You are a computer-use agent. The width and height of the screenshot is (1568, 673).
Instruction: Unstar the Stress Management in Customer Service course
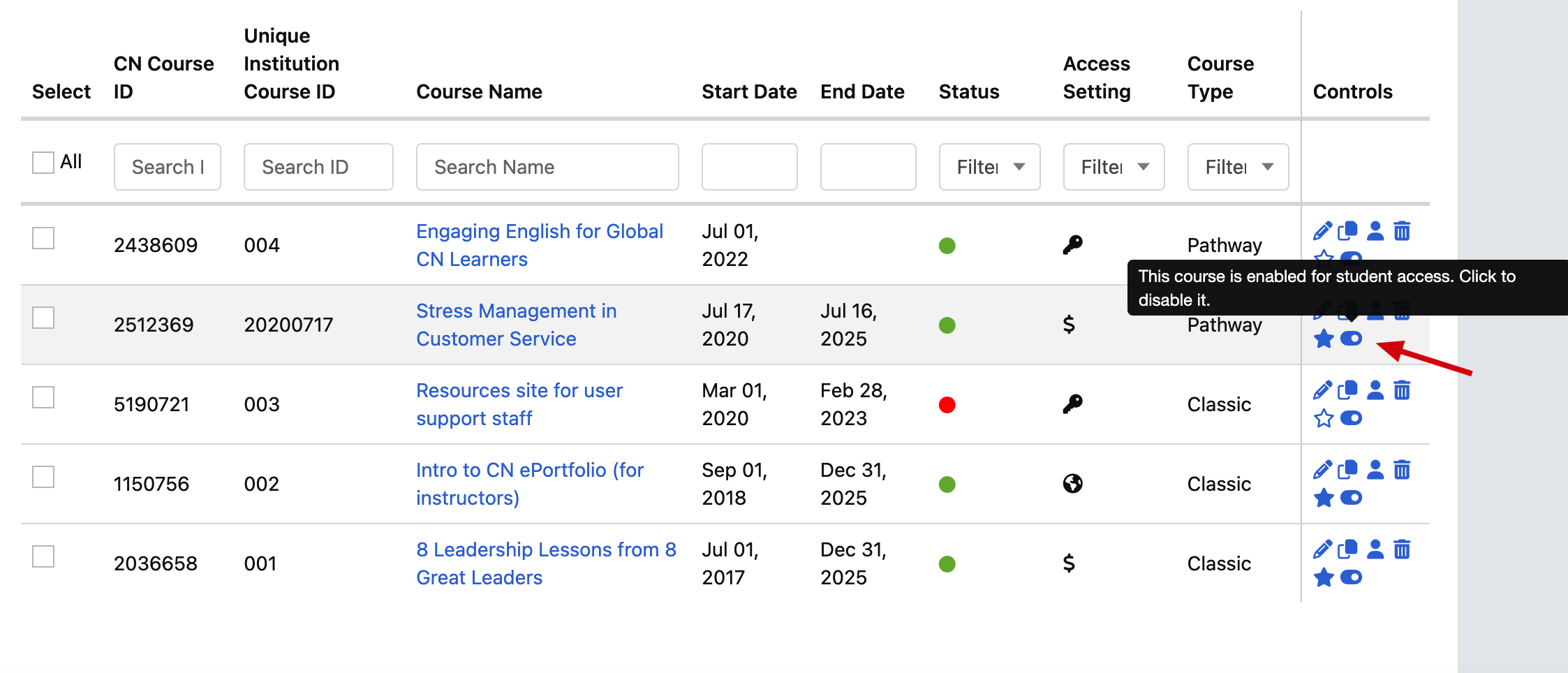1324,339
